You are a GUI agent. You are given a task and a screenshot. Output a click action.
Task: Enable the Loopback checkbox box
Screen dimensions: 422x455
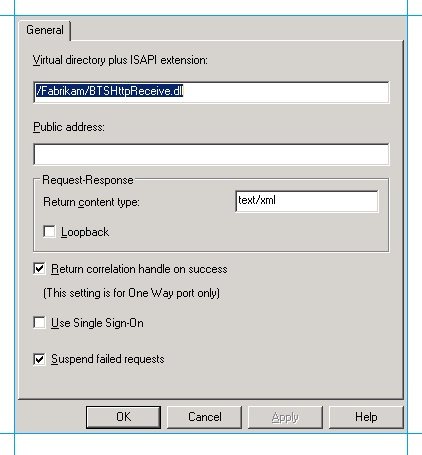pos(49,232)
